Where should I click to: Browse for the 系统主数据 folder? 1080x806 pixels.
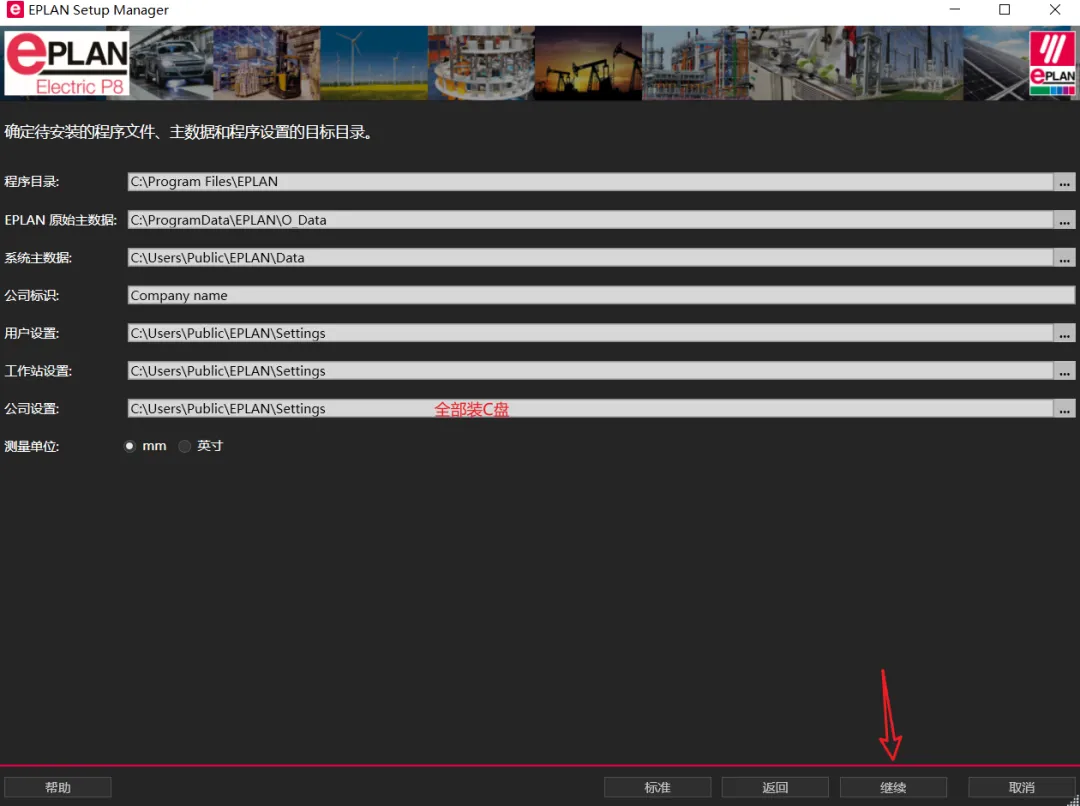point(1064,258)
